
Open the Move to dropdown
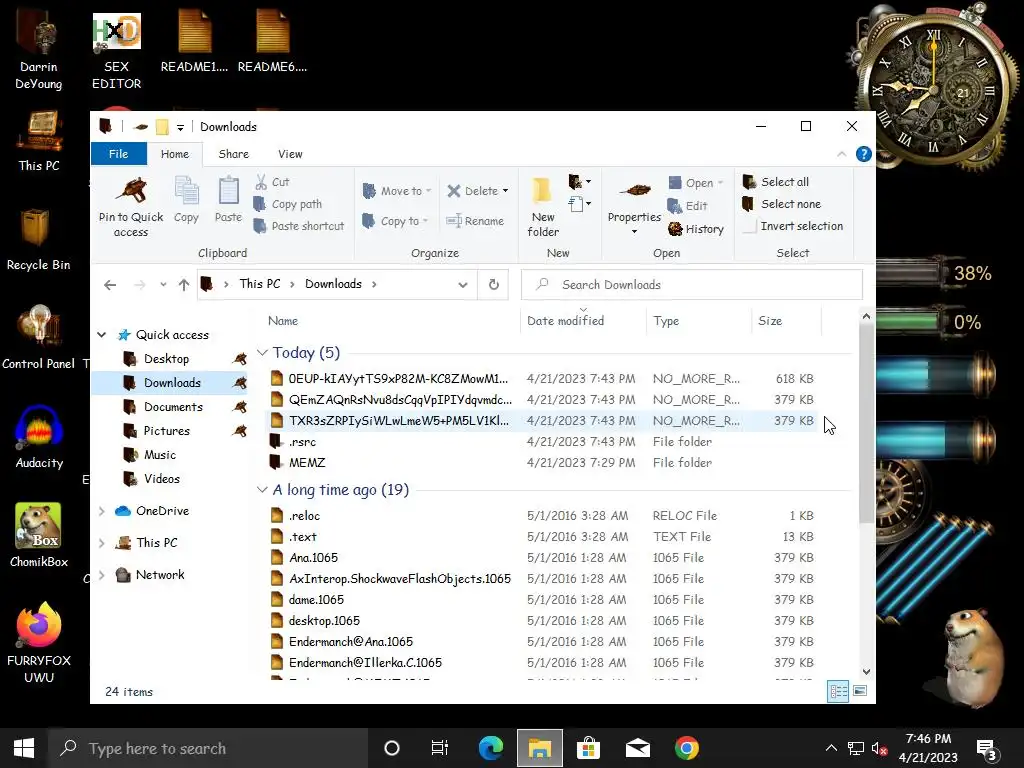point(396,191)
